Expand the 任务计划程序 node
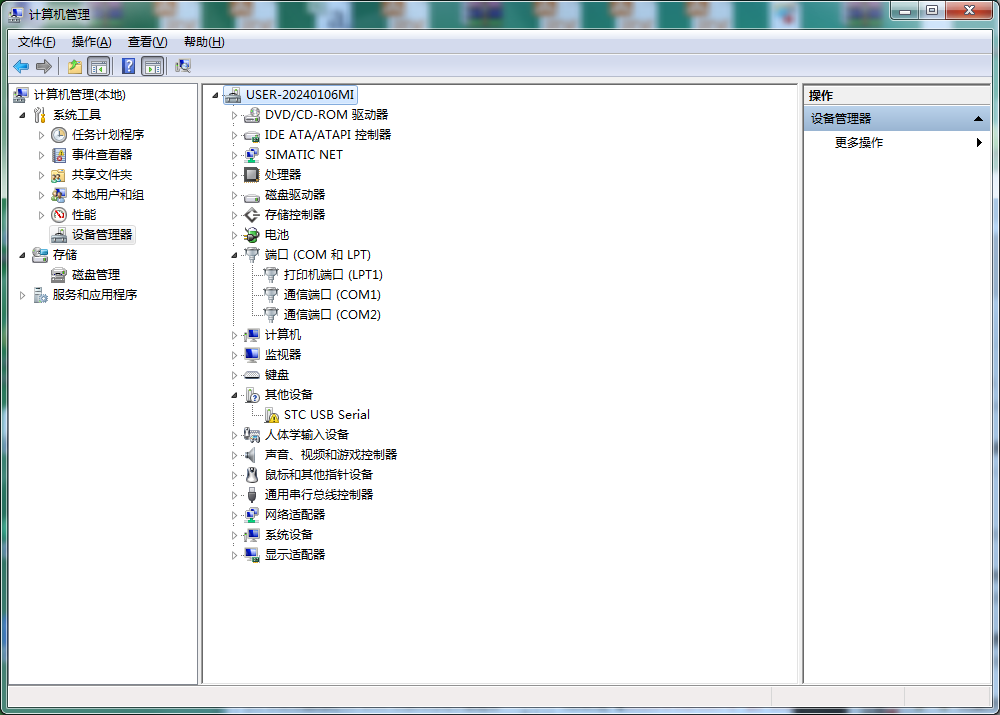Image resolution: width=1000 pixels, height=715 pixels. pyautogui.click(x=41, y=135)
